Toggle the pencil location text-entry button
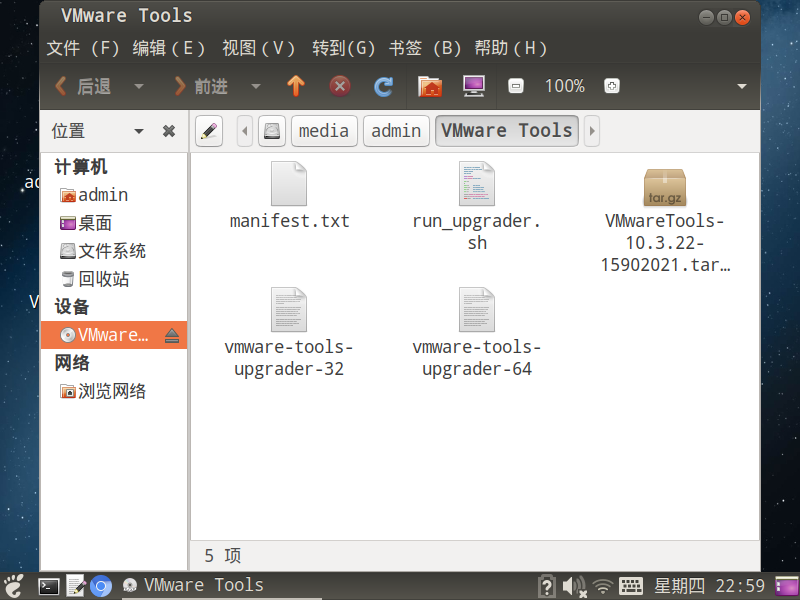This screenshot has height=600, width=800. (209, 131)
